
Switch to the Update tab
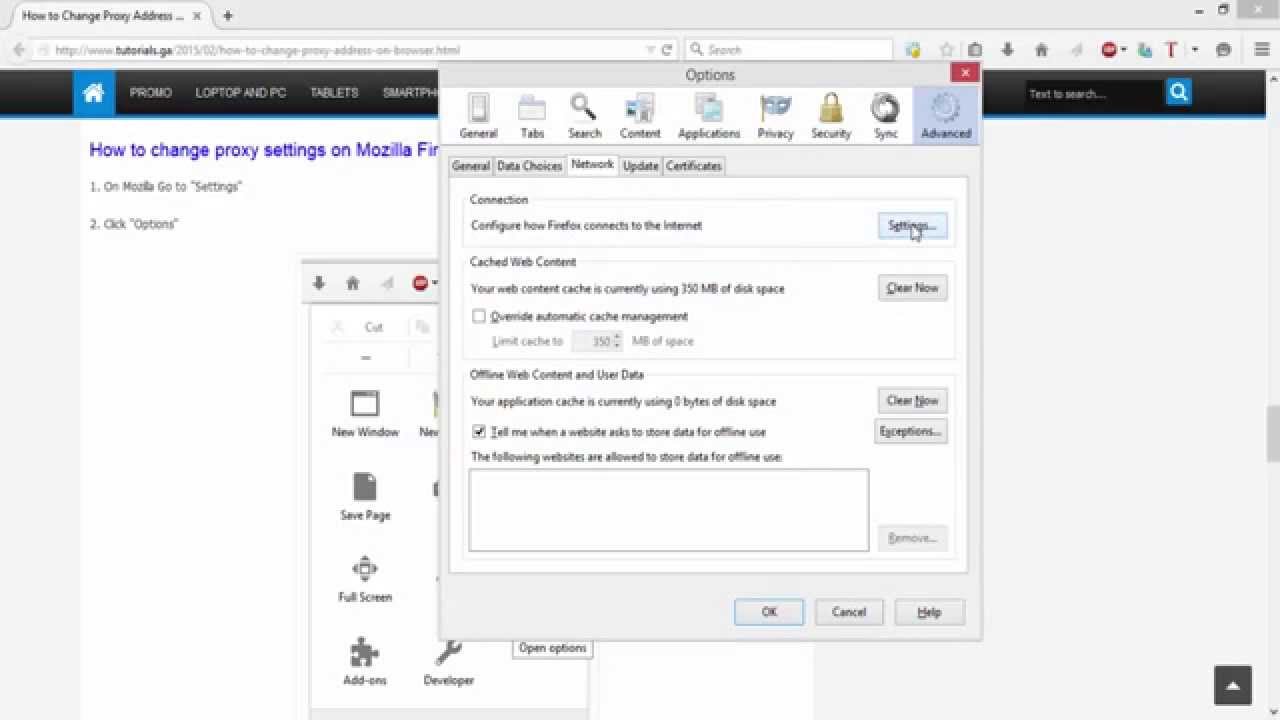click(640, 166)
